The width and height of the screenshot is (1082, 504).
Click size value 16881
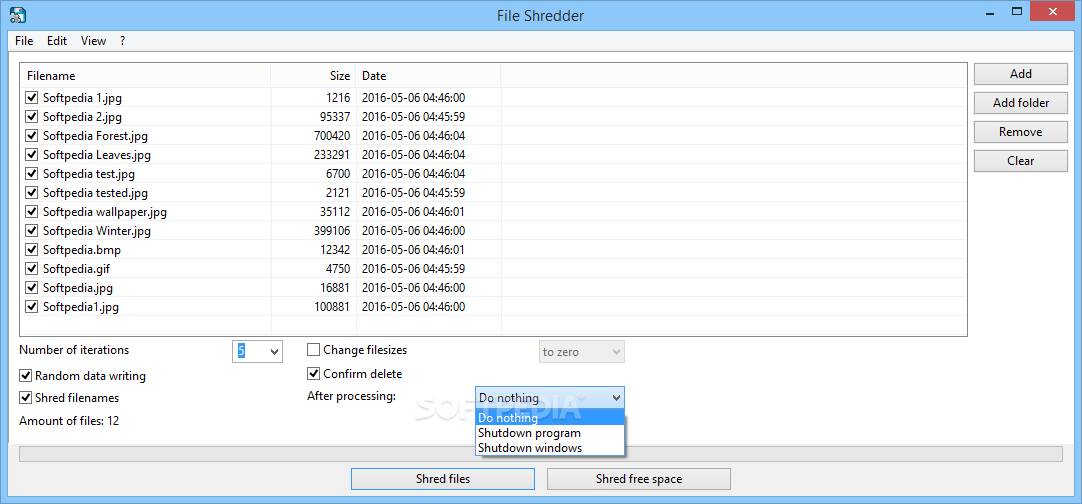pos(335,287)
